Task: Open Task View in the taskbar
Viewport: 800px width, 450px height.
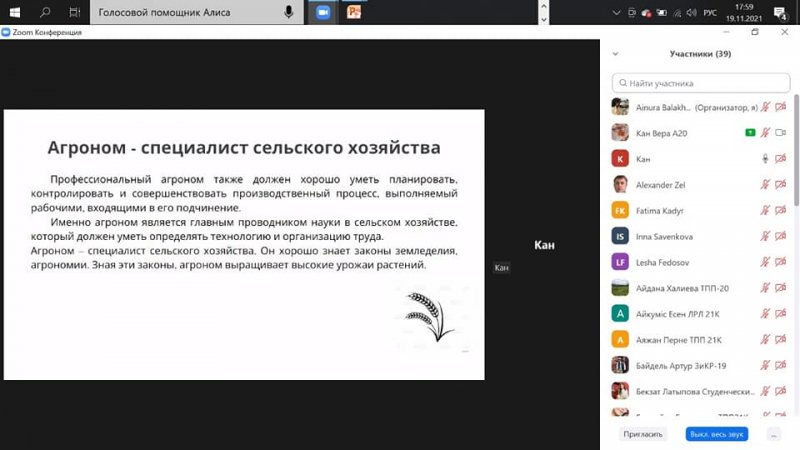Action: (x=75, y=12)
